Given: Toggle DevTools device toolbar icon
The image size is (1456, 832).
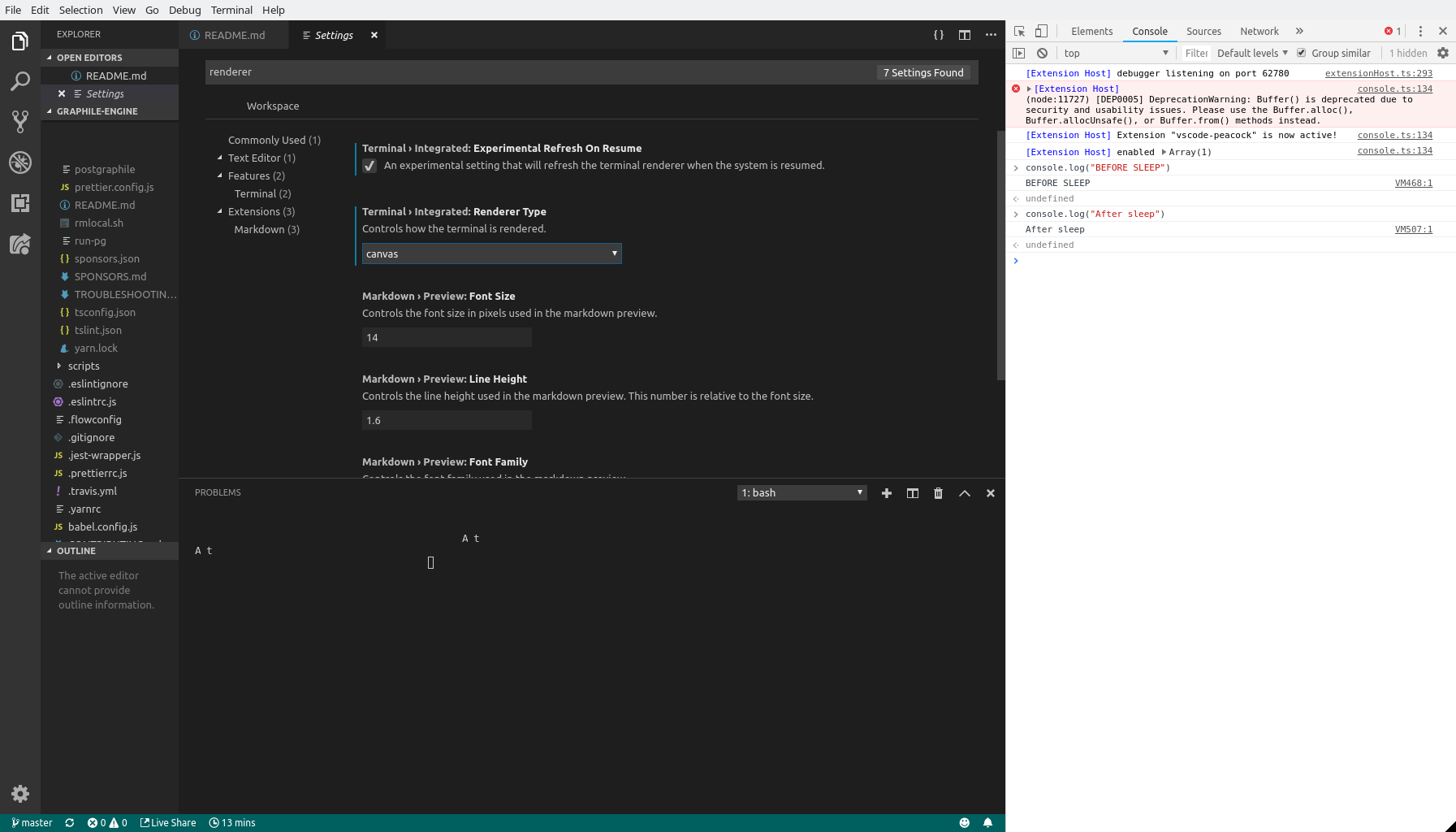Looking at the screenshot, I should click(1041, 31).
